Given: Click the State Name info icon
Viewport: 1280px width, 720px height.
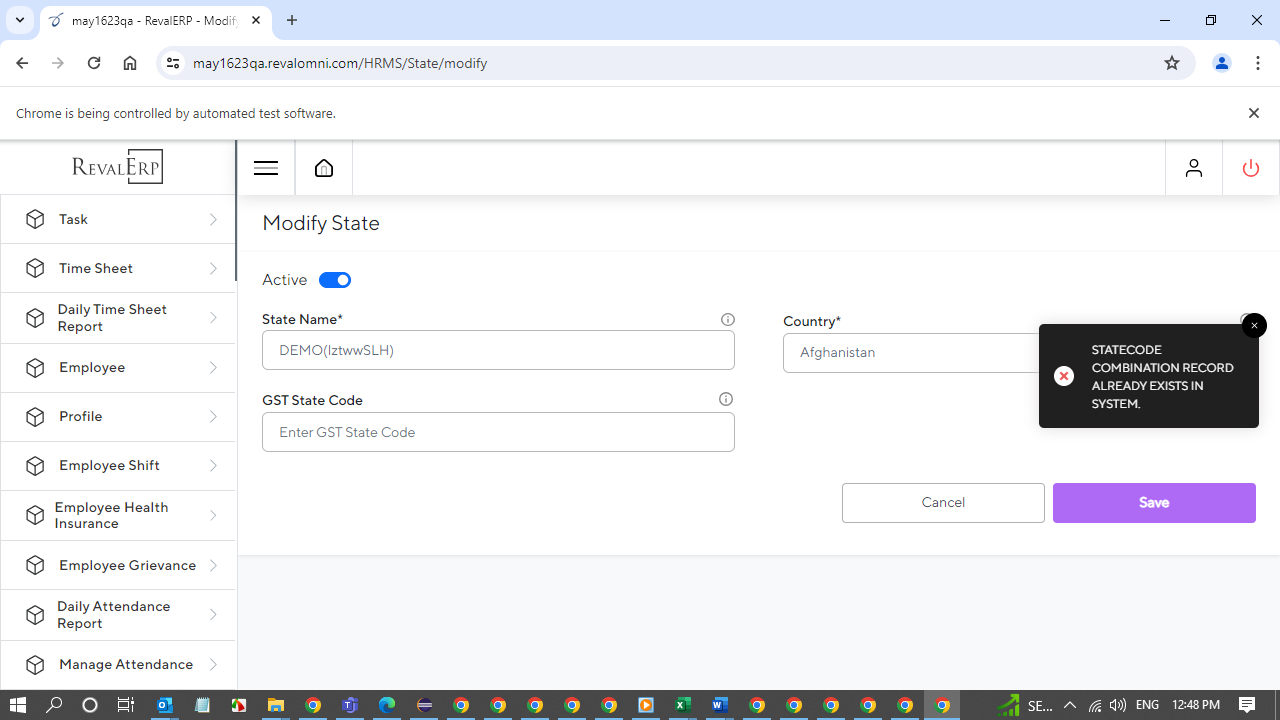Looking at the screenshot, I should tap(728, 320).
